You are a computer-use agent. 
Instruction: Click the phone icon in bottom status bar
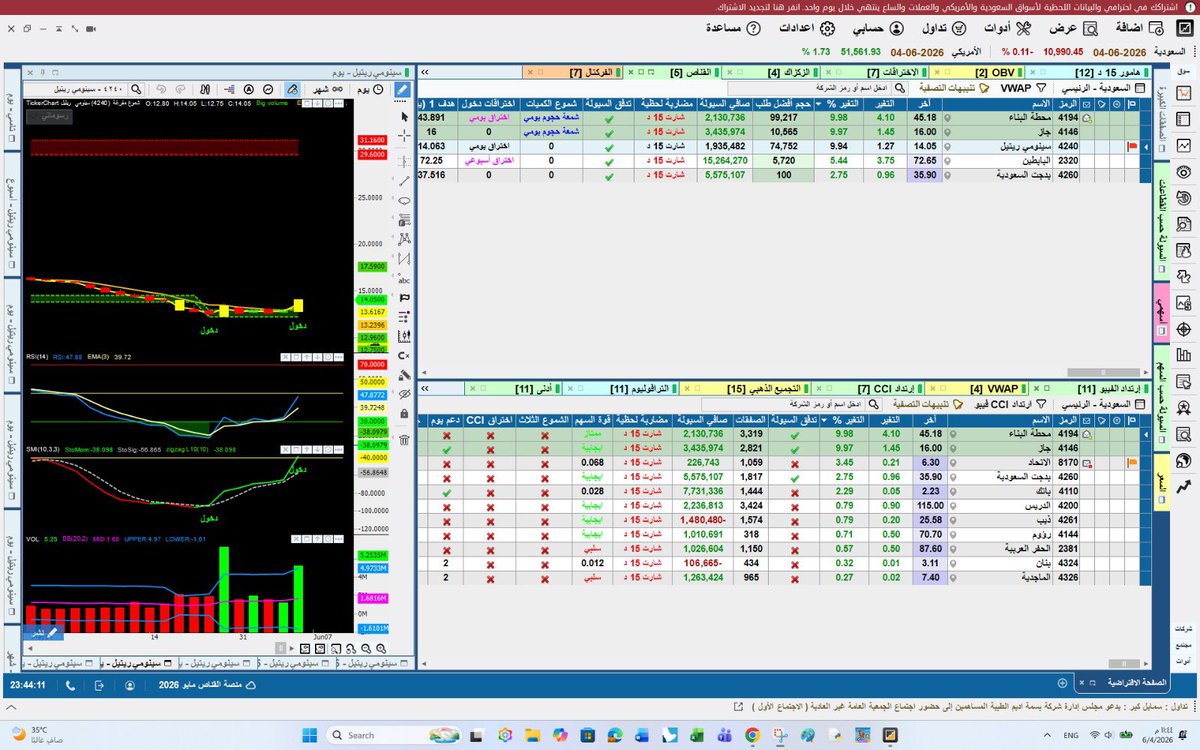pyautogui.click(x=70, y=687)
